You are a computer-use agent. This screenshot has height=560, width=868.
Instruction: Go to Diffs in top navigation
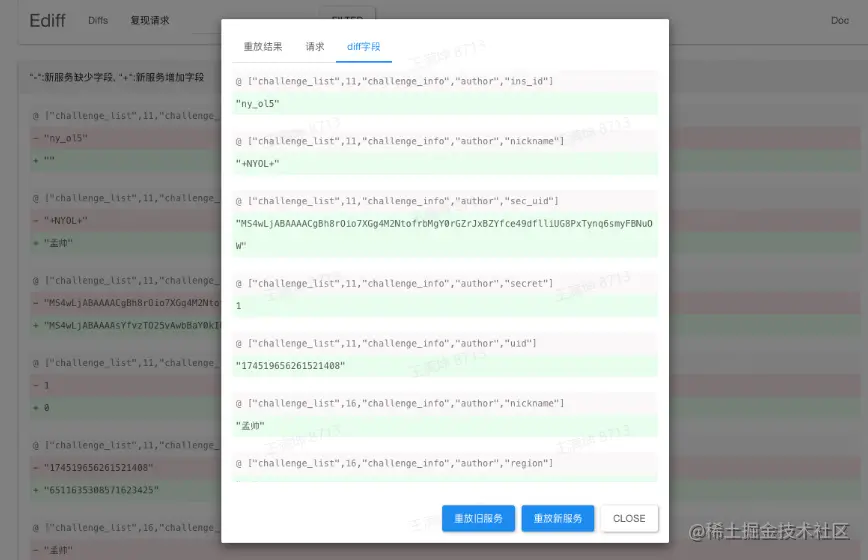(98, 20)
